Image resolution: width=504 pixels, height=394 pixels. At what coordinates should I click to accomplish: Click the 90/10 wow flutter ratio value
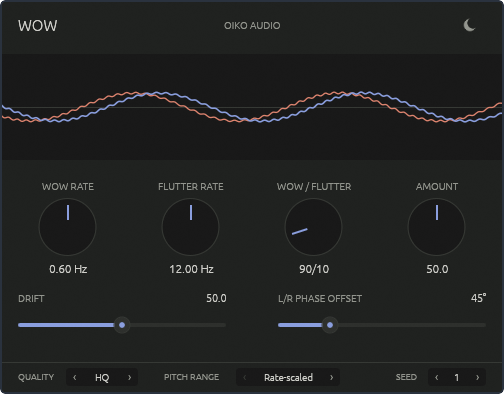(x=314, y=269)
